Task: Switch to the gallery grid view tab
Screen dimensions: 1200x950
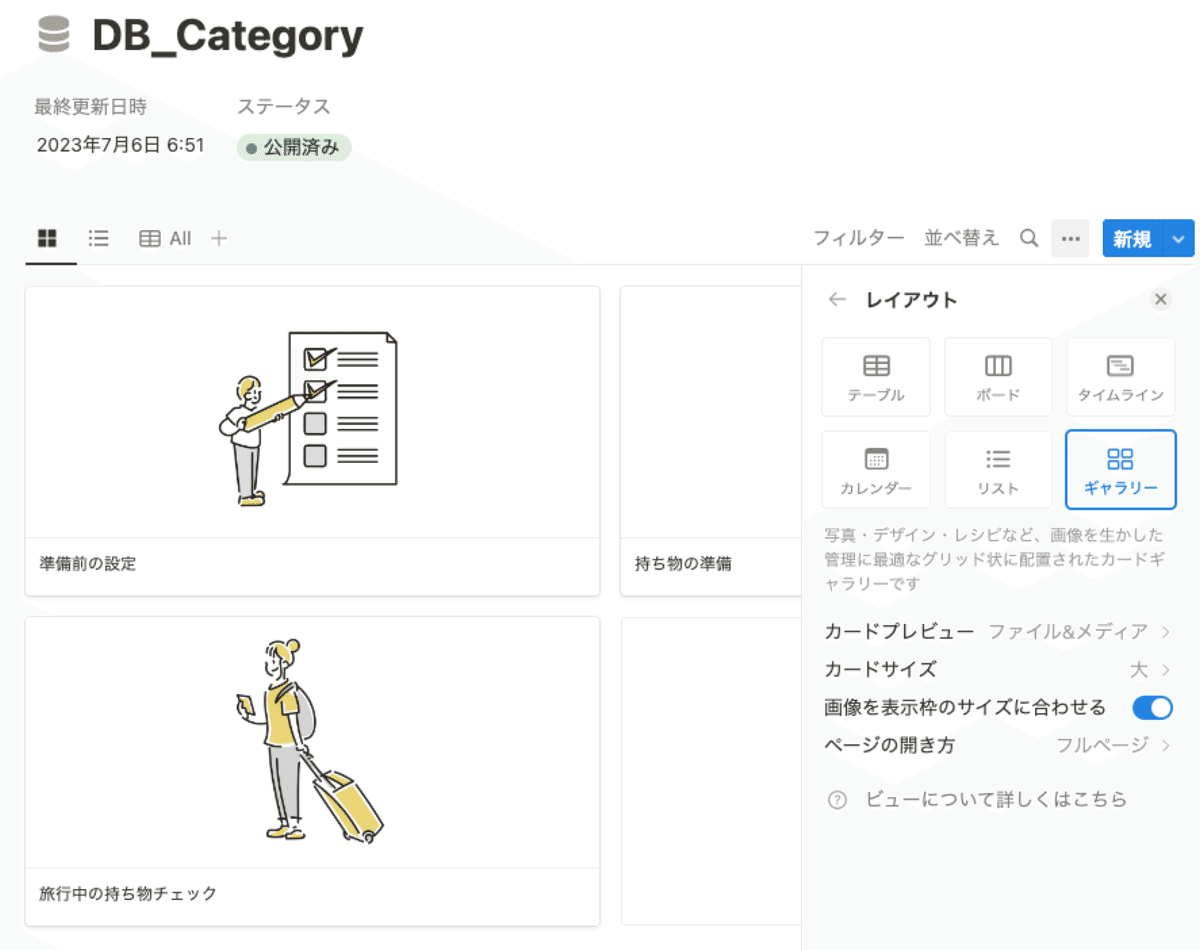Action: click(47, 238)
